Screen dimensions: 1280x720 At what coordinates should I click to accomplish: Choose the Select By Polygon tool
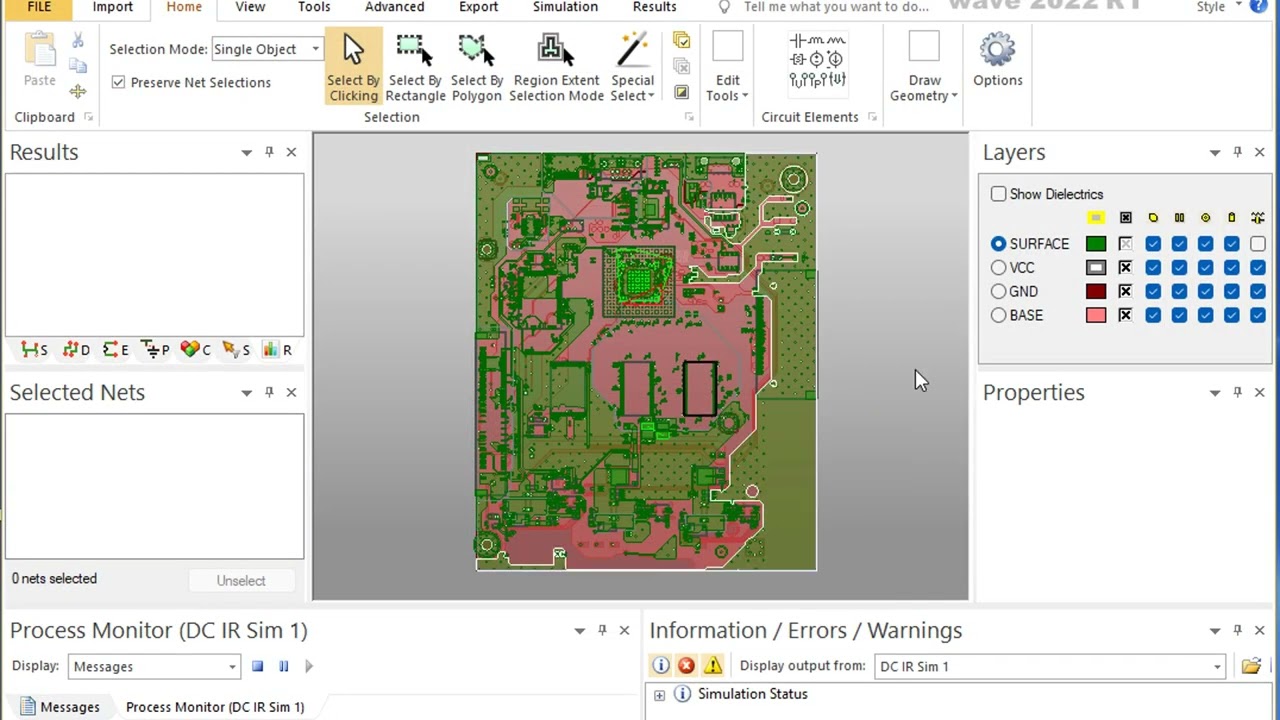(x=477, y=66)
